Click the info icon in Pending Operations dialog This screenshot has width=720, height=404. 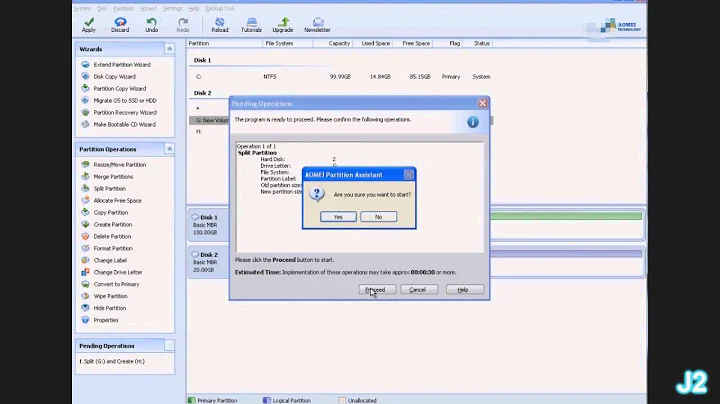(473, 122)
